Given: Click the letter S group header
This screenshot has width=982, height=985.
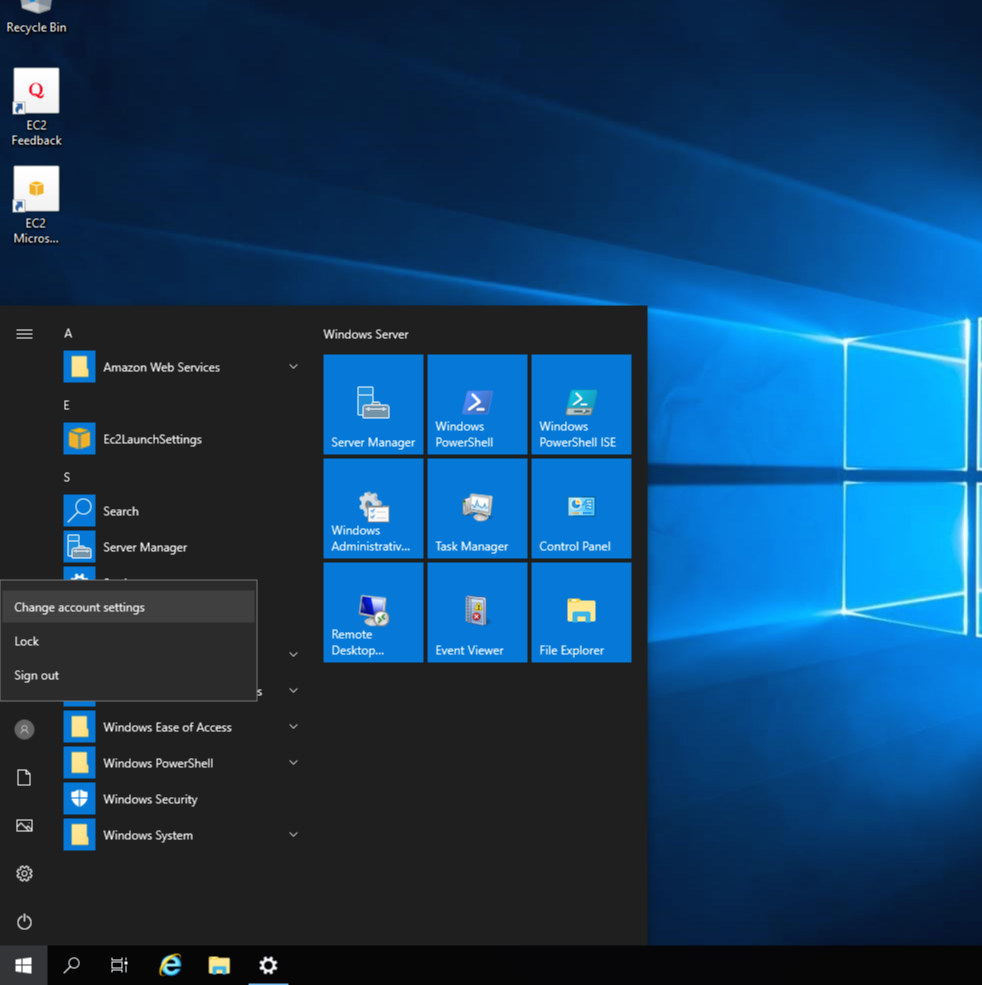Looking at the screenshot, I should coord(67,477).
